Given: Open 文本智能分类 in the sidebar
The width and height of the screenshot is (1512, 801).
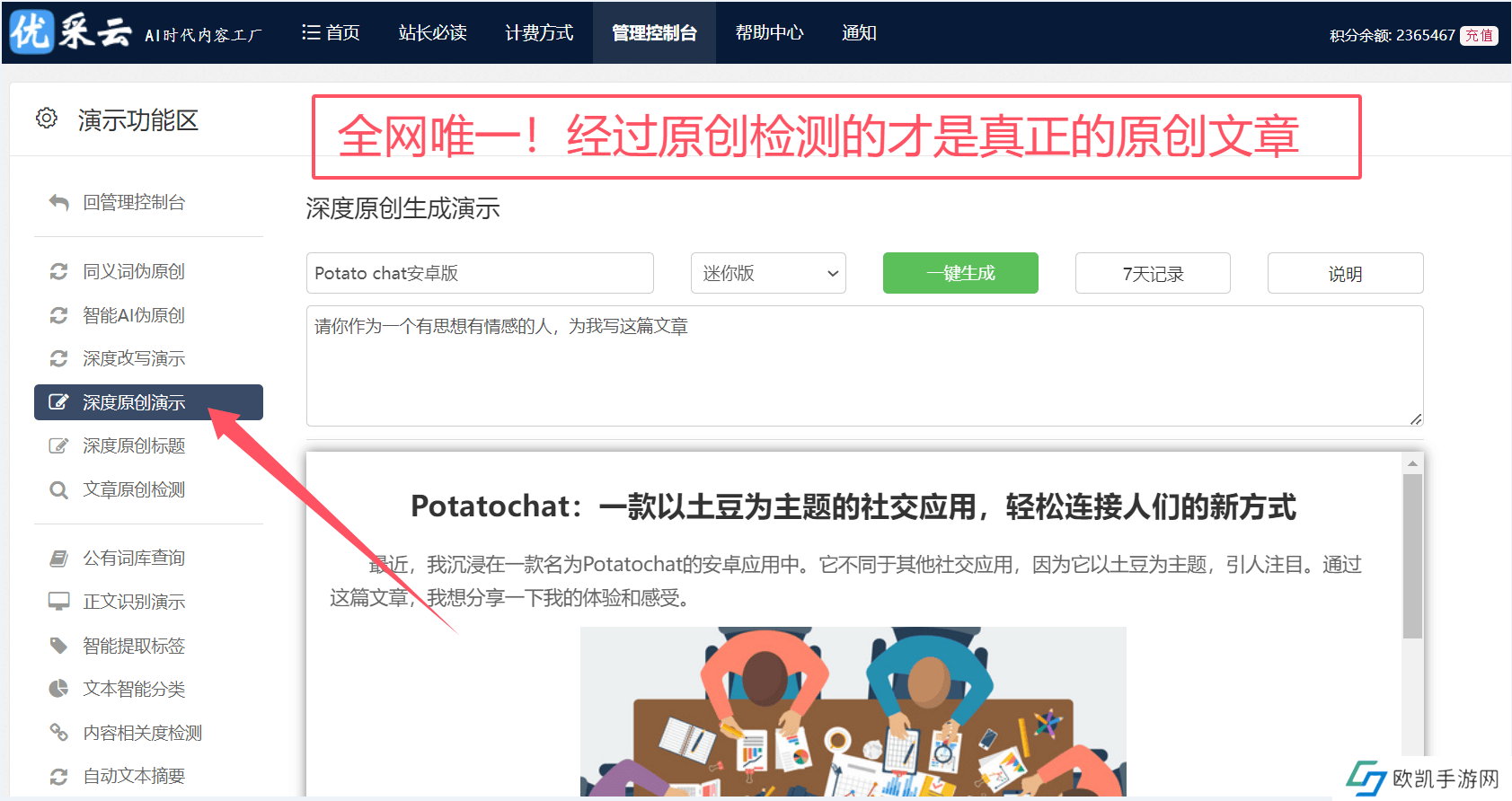Looking at the screenshot, I should [x=134, y=689].
